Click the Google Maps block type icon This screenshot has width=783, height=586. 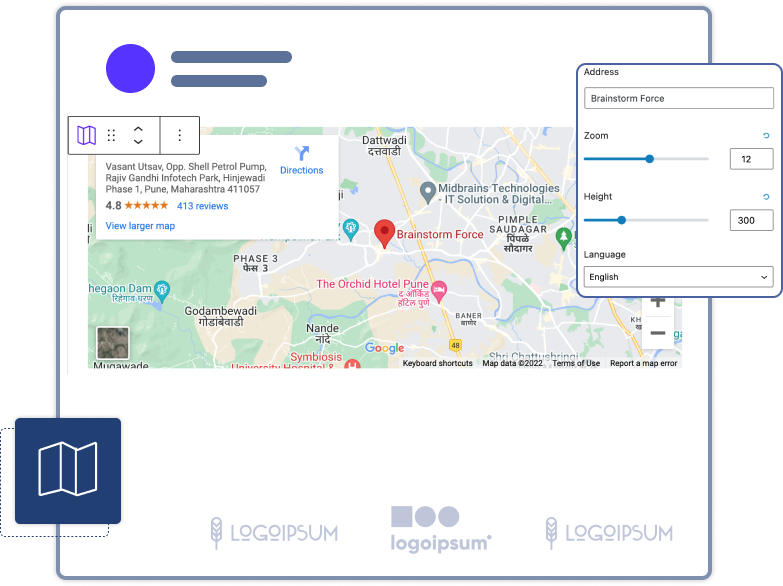point(86,135)
